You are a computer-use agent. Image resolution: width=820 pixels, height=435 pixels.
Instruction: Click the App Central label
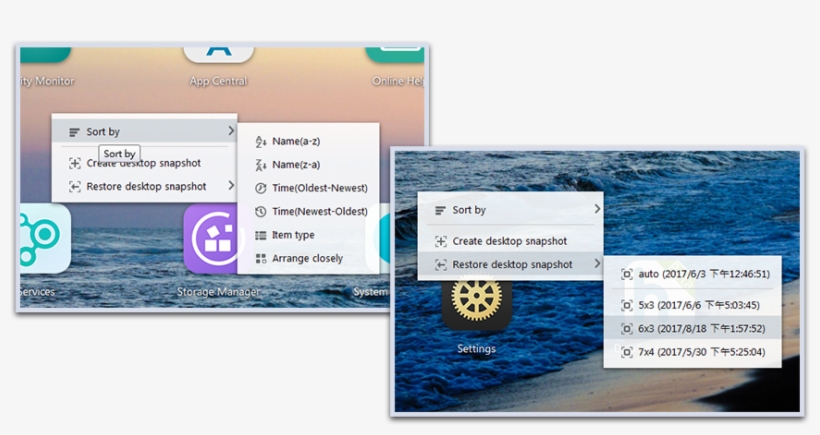point(219,81)
